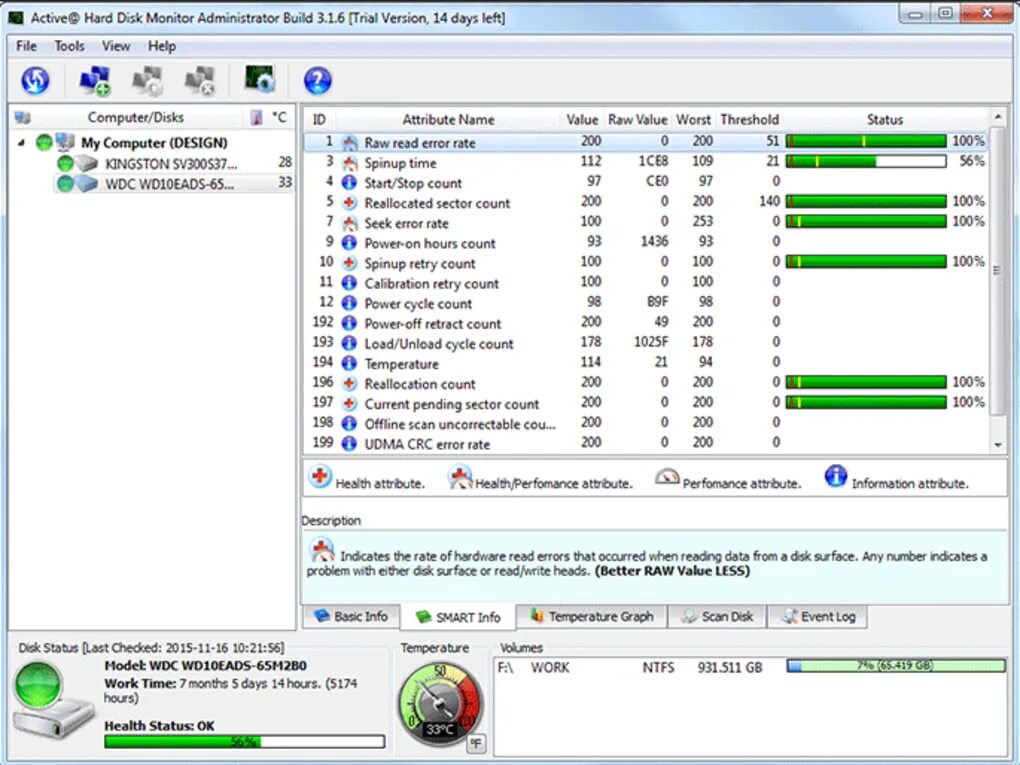Open the Temperature Graph tab

pyautogui.click(x=592, y=616)
